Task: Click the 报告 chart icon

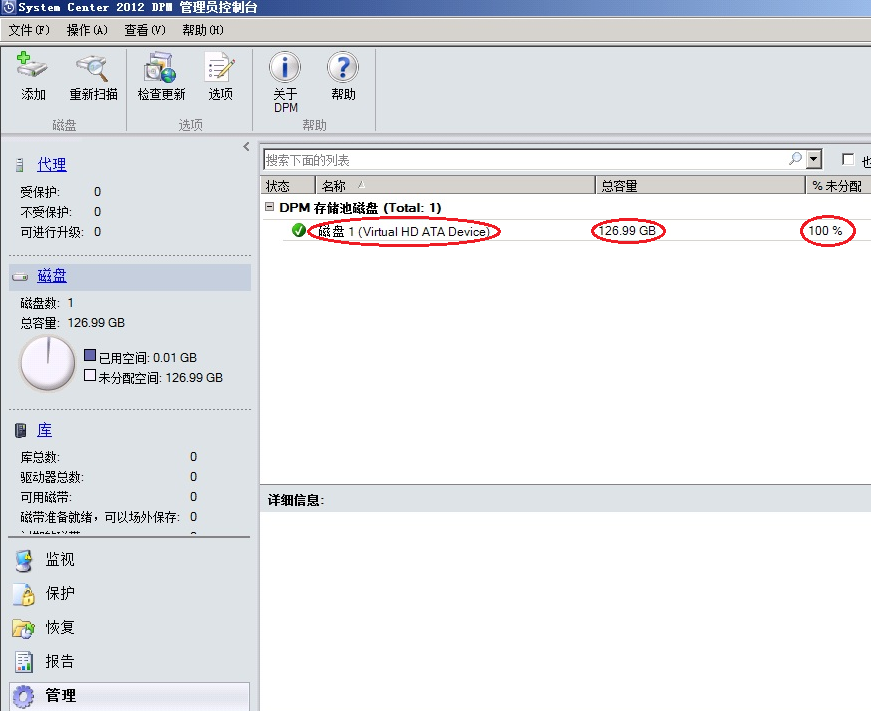Action: click(24, 662)
